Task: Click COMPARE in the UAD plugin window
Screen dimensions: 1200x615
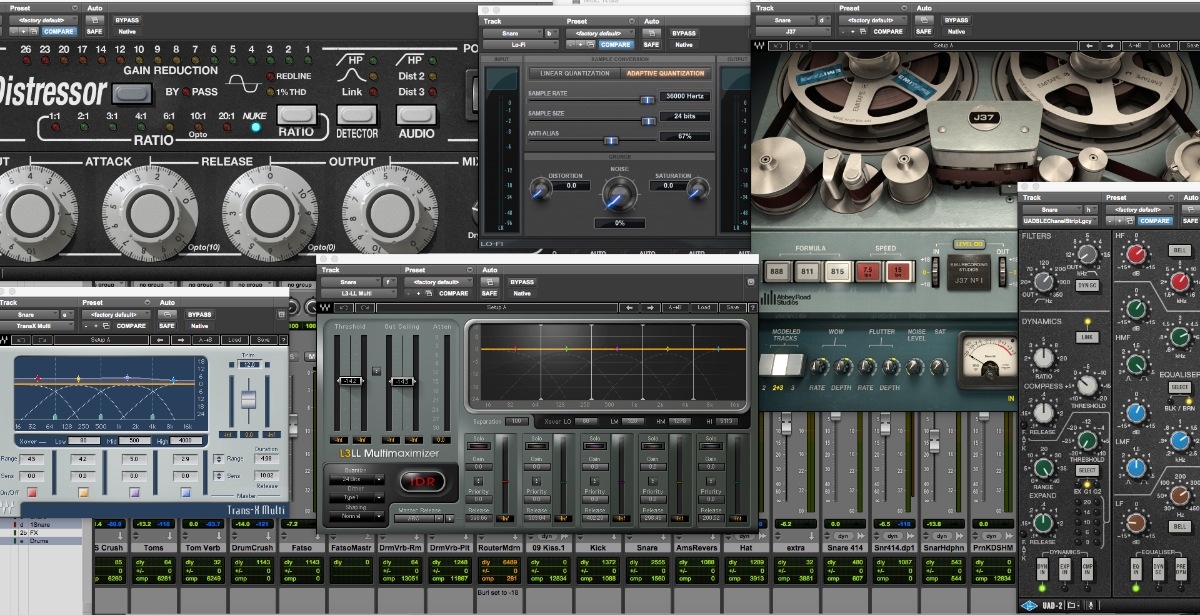Action: [x=1154, y=220]
